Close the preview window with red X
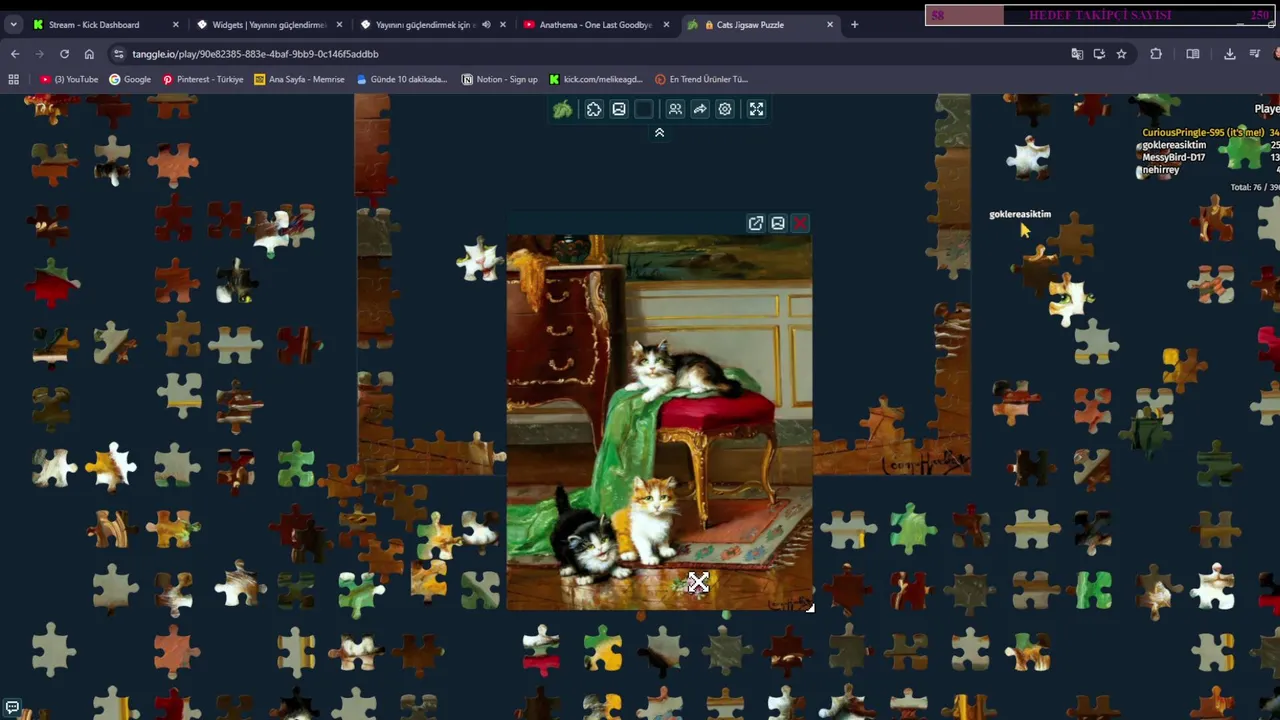 800,223
